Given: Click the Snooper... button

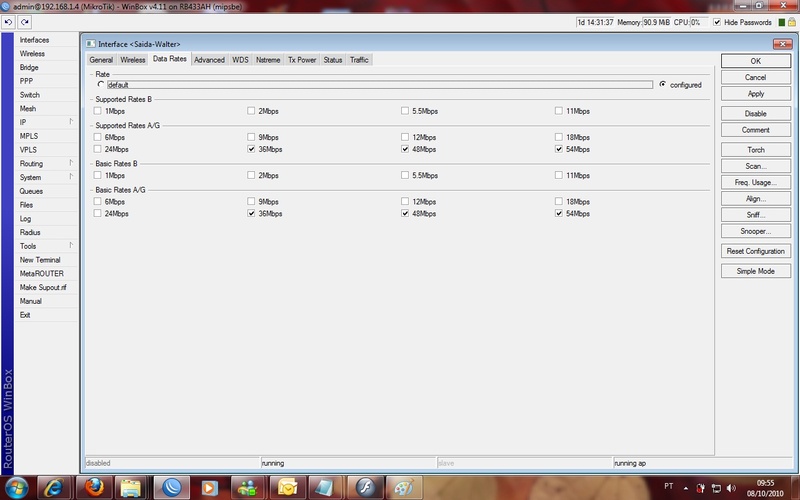Looking at the screenshot, I should pyautogui.click(x=756, y=231).
